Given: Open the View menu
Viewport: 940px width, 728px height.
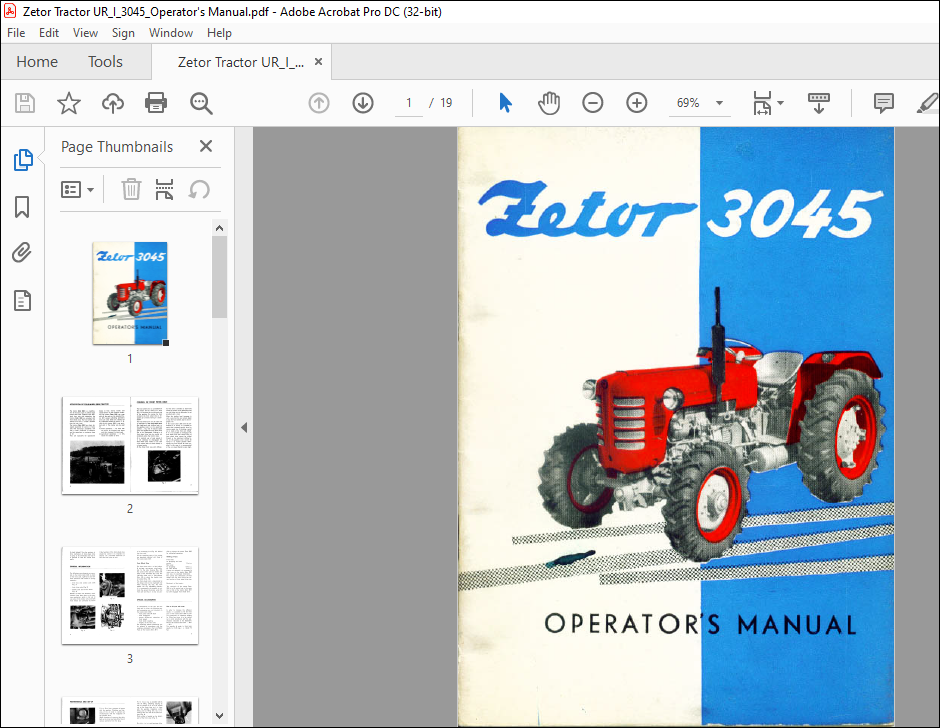Looking at the screenshot, I should point(85,33).
